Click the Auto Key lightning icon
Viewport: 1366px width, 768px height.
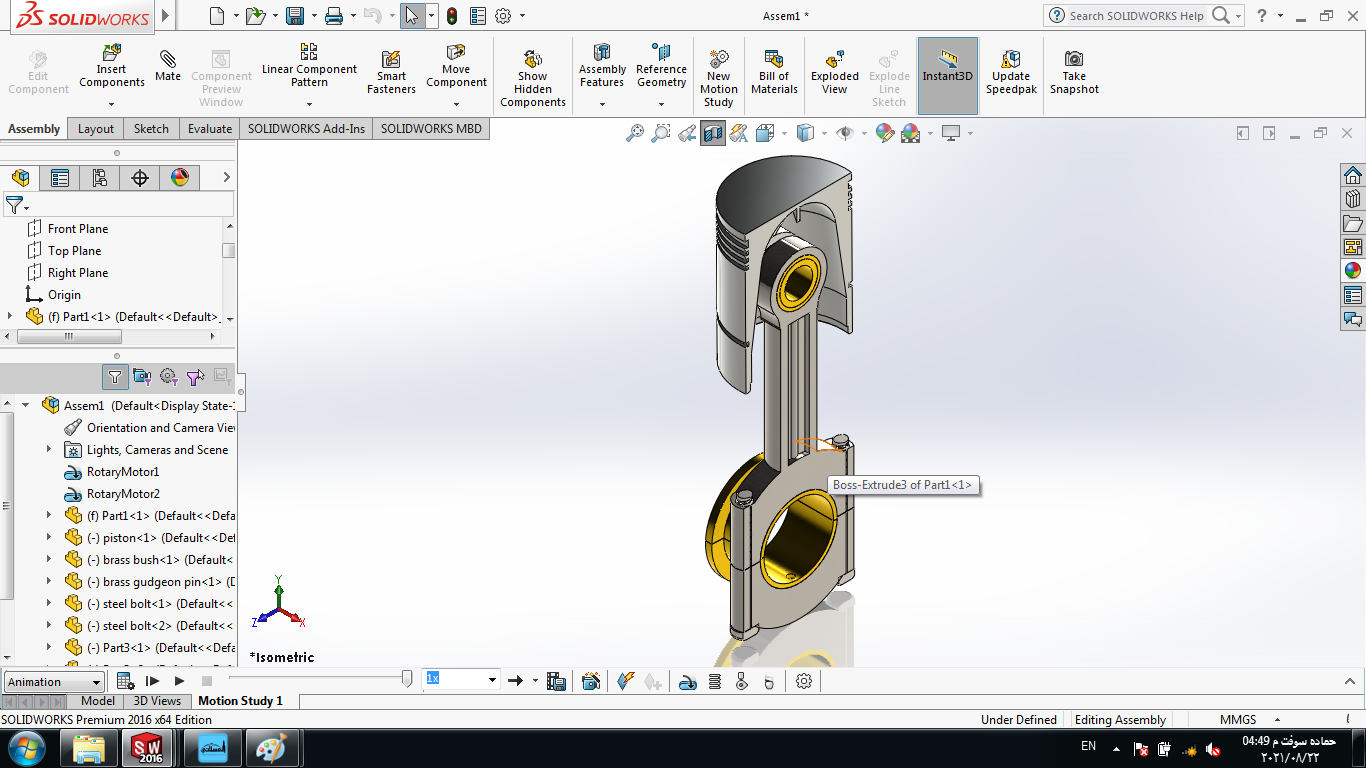pyautogui.click(x=626, y=681)
